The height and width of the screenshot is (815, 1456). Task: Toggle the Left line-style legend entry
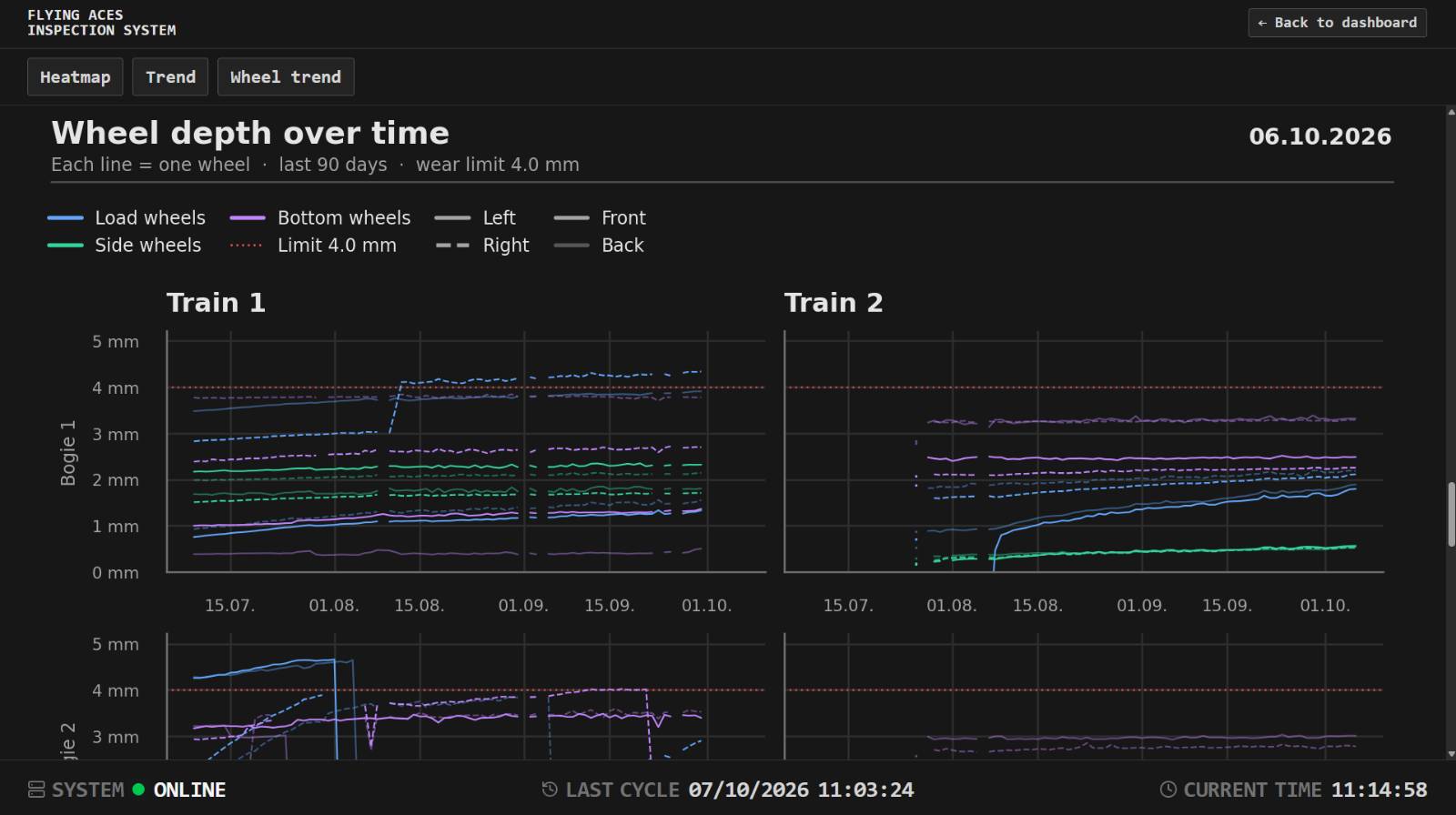(x=475, y=218)
